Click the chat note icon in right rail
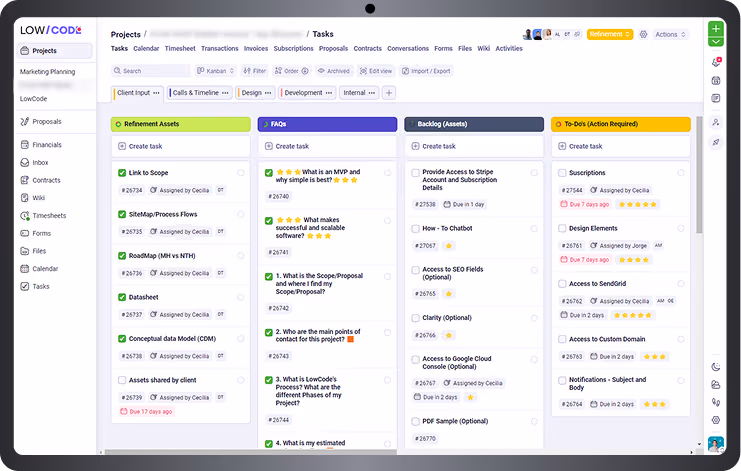Screen dimensions: 741x471 click(x=716, y=98)
